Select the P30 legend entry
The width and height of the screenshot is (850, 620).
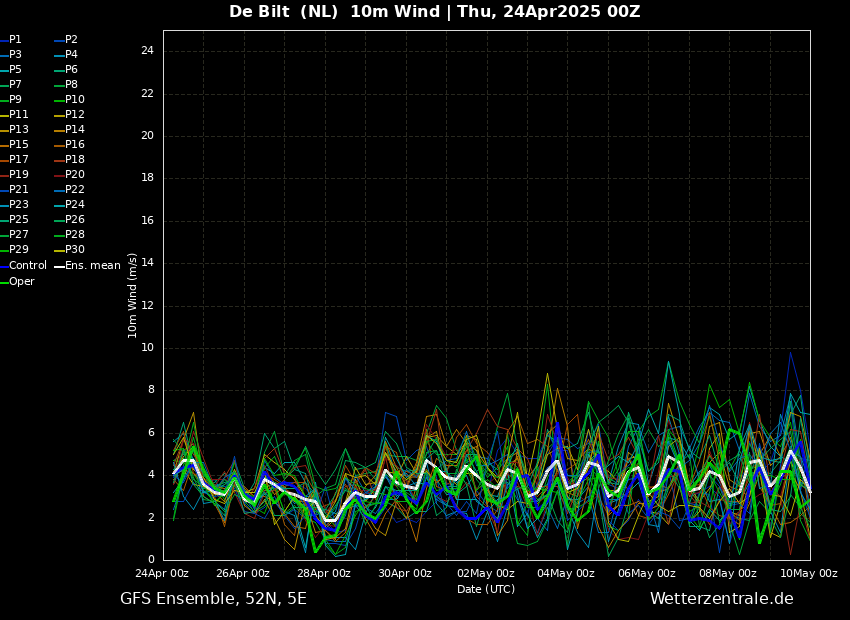[75, 250]
